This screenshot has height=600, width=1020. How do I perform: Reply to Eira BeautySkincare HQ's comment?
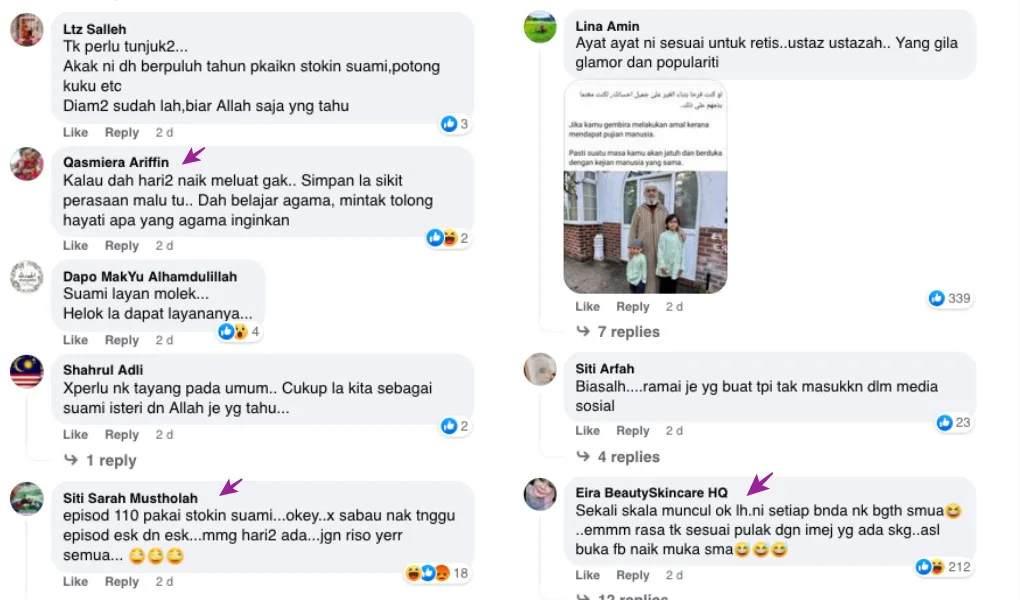pos(633,575)
